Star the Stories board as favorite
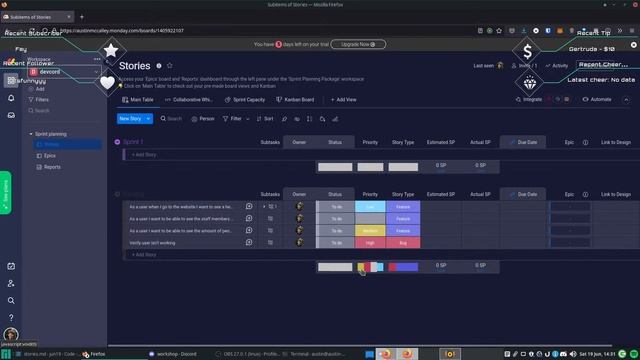640x360 pixels. coord(170,65)
